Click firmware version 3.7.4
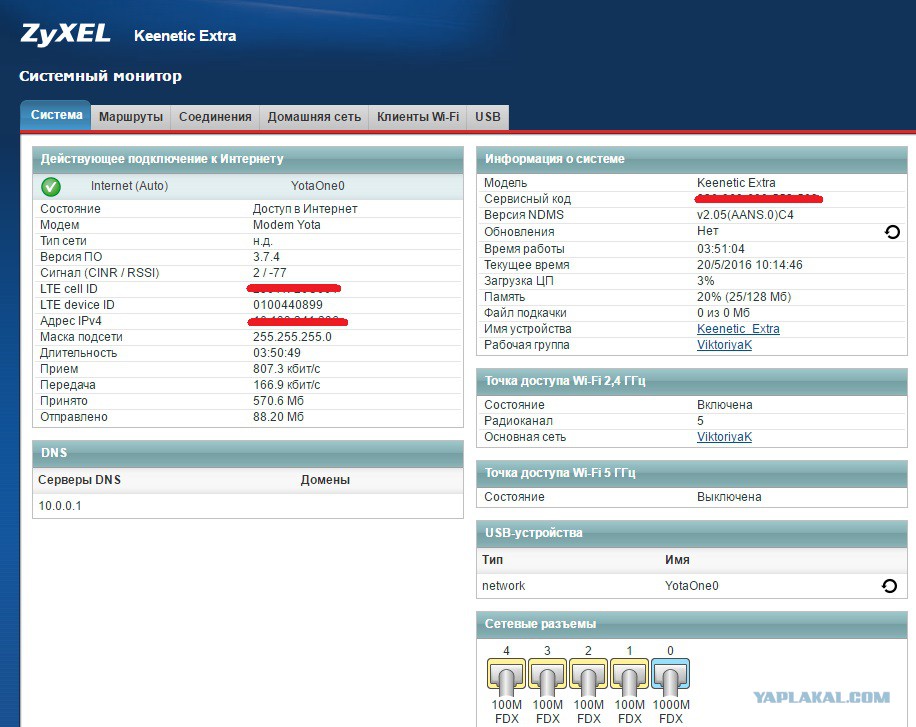This screenshot has height=727, width=916. [266, 257]
